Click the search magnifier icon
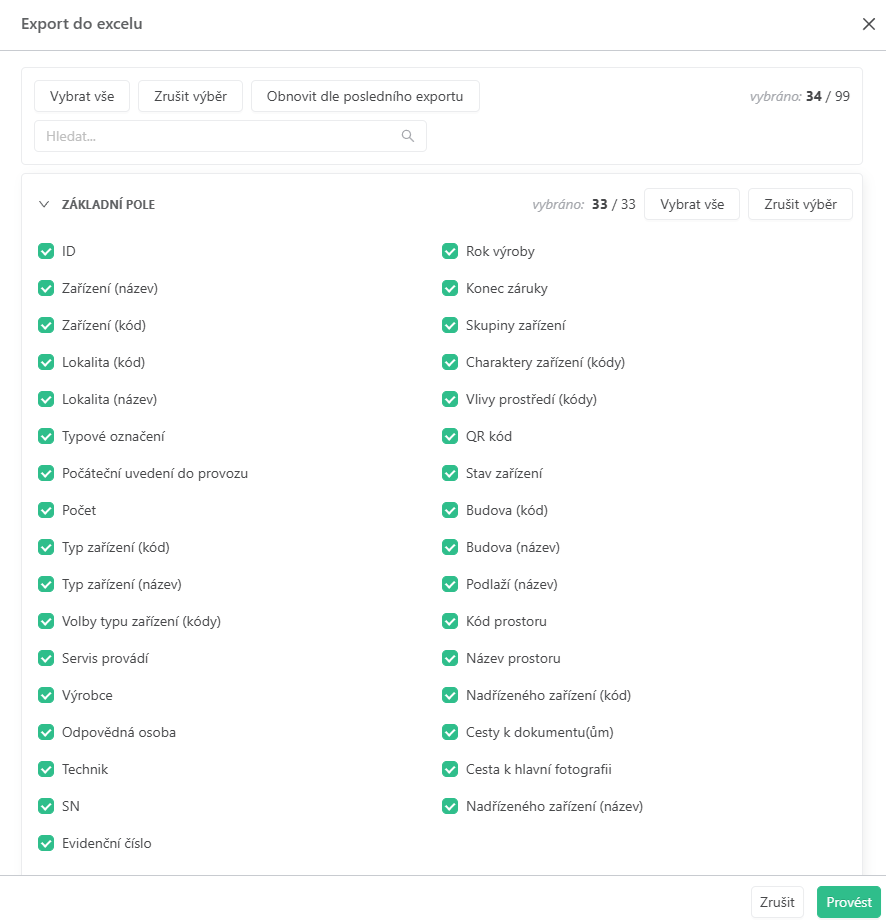The width and height of the screenshot is (886, 923). tap(408, 136)
